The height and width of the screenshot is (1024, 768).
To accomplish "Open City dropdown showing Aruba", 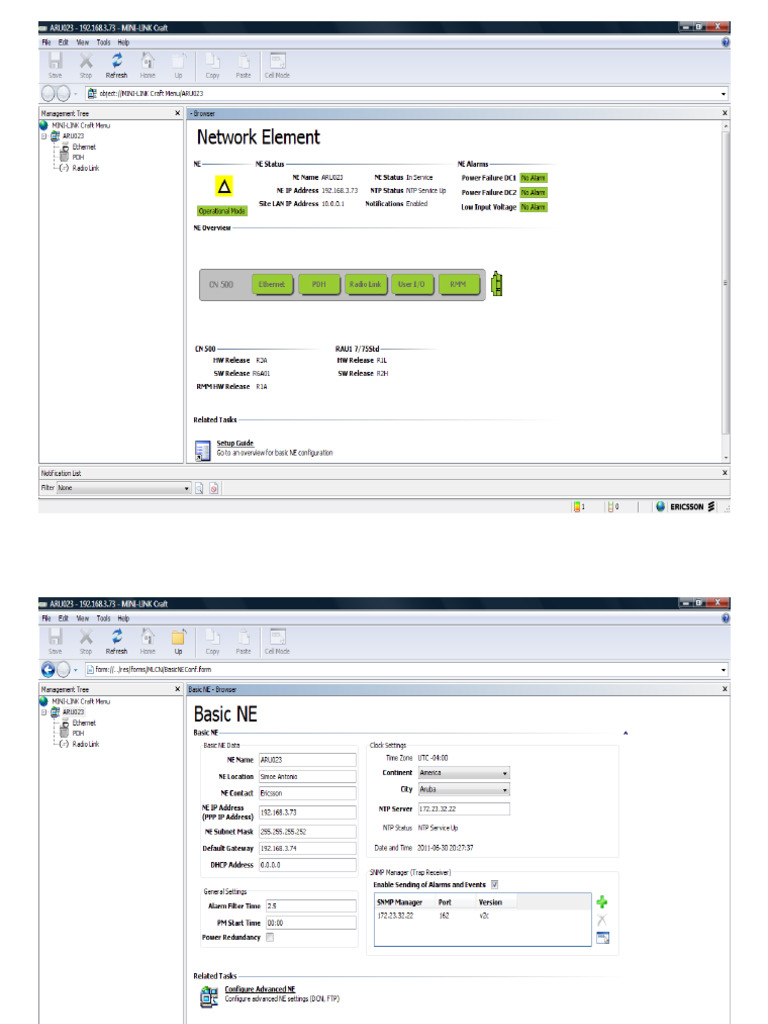I will tap(463, 790).
